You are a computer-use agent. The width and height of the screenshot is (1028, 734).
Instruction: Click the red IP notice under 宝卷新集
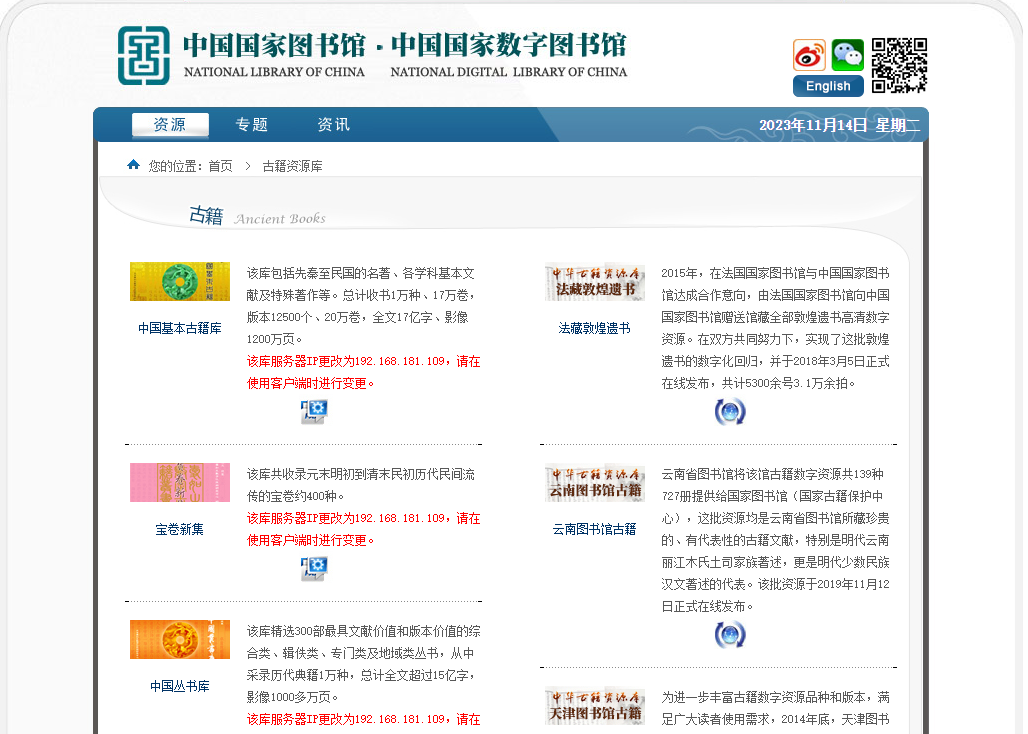click(364, 530)
